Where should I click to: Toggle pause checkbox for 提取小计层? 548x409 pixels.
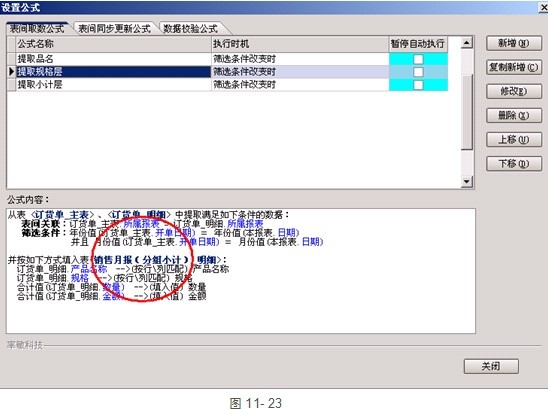coord(418,85)
